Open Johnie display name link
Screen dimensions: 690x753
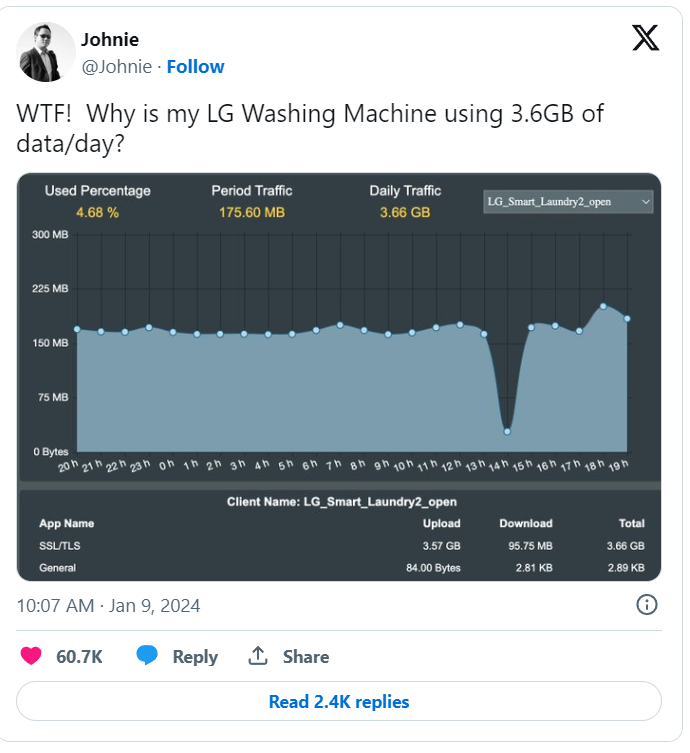point(110,40)
